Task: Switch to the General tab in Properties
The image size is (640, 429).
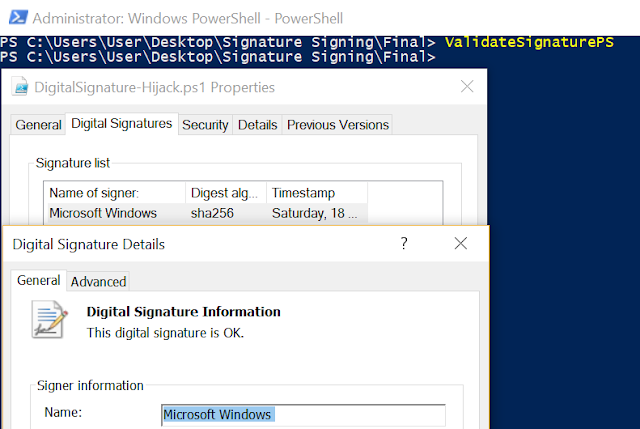Action: (x=39, y=125)
